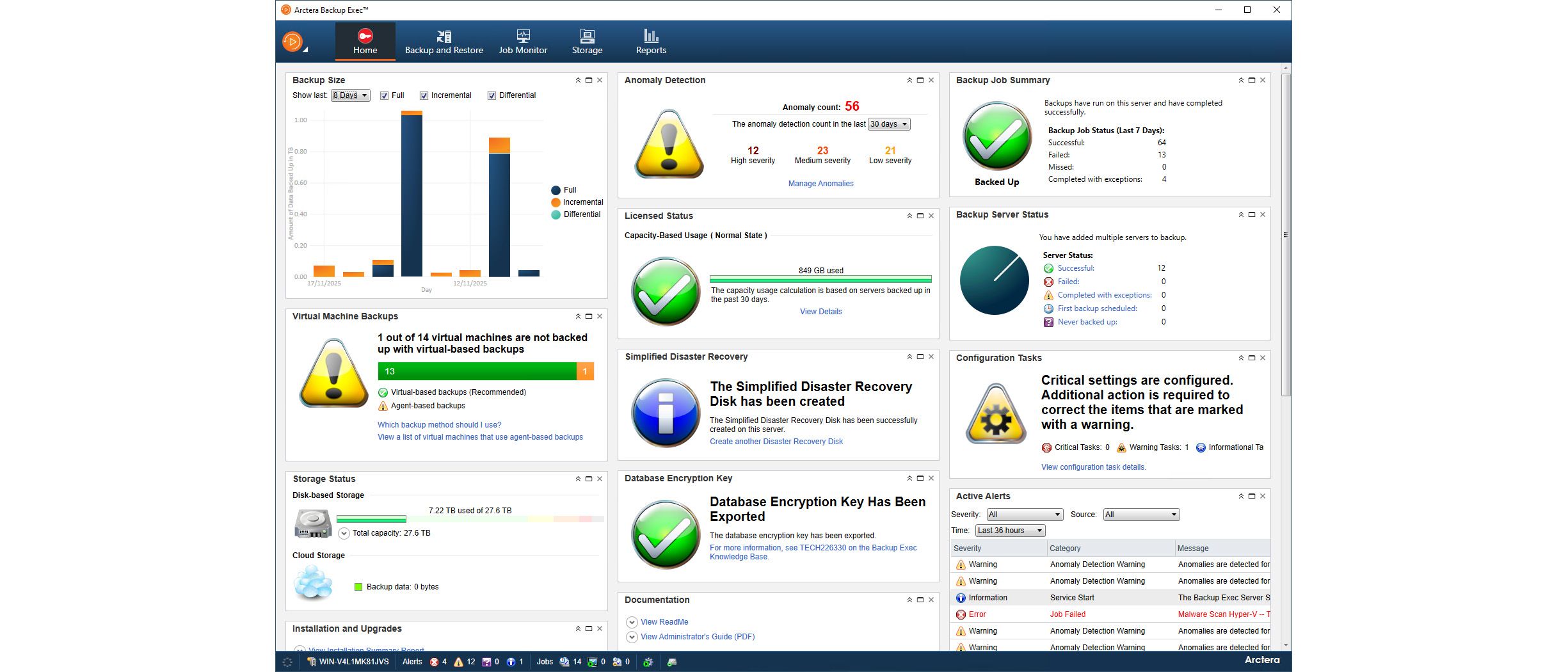Viewport: 1568px width, 672px height.
Task: Select the Job Monitor icon
Action: pos(523,40)
